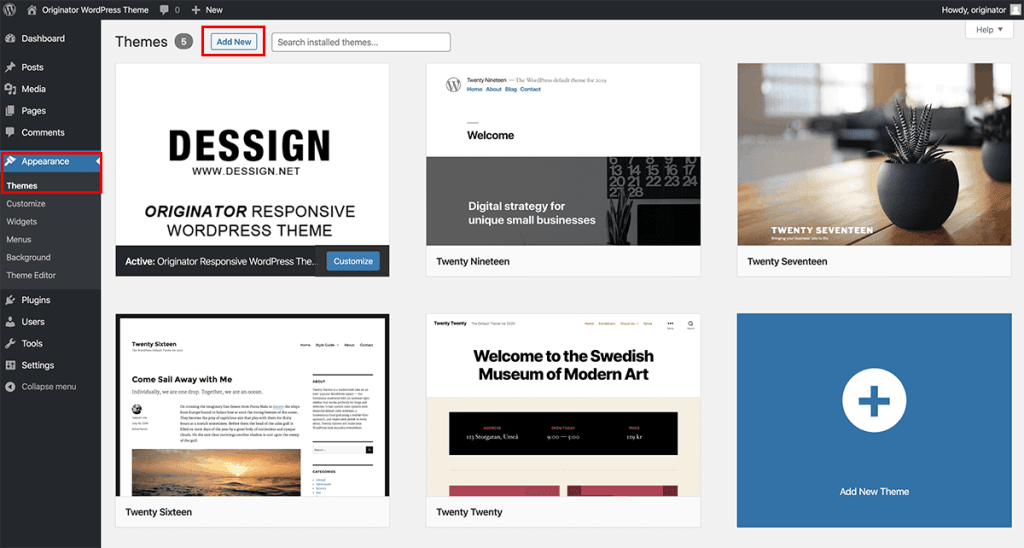
Task: Click the home icon beside the site name
Action: [x=31, y=10]
